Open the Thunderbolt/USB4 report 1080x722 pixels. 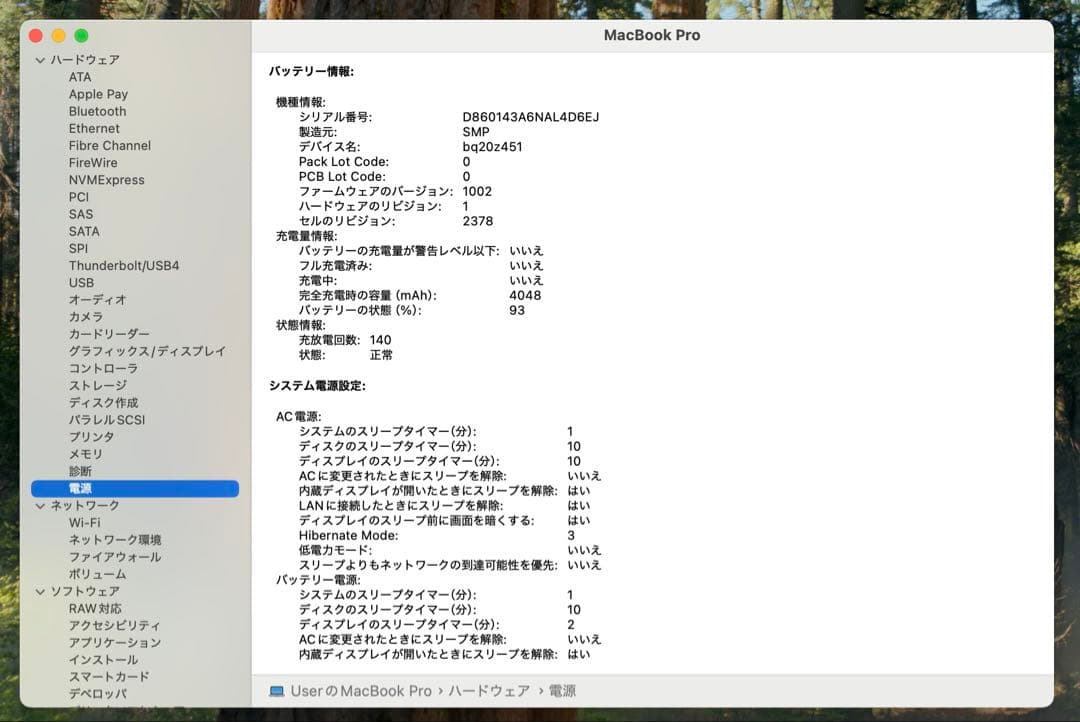pos(122,265)
